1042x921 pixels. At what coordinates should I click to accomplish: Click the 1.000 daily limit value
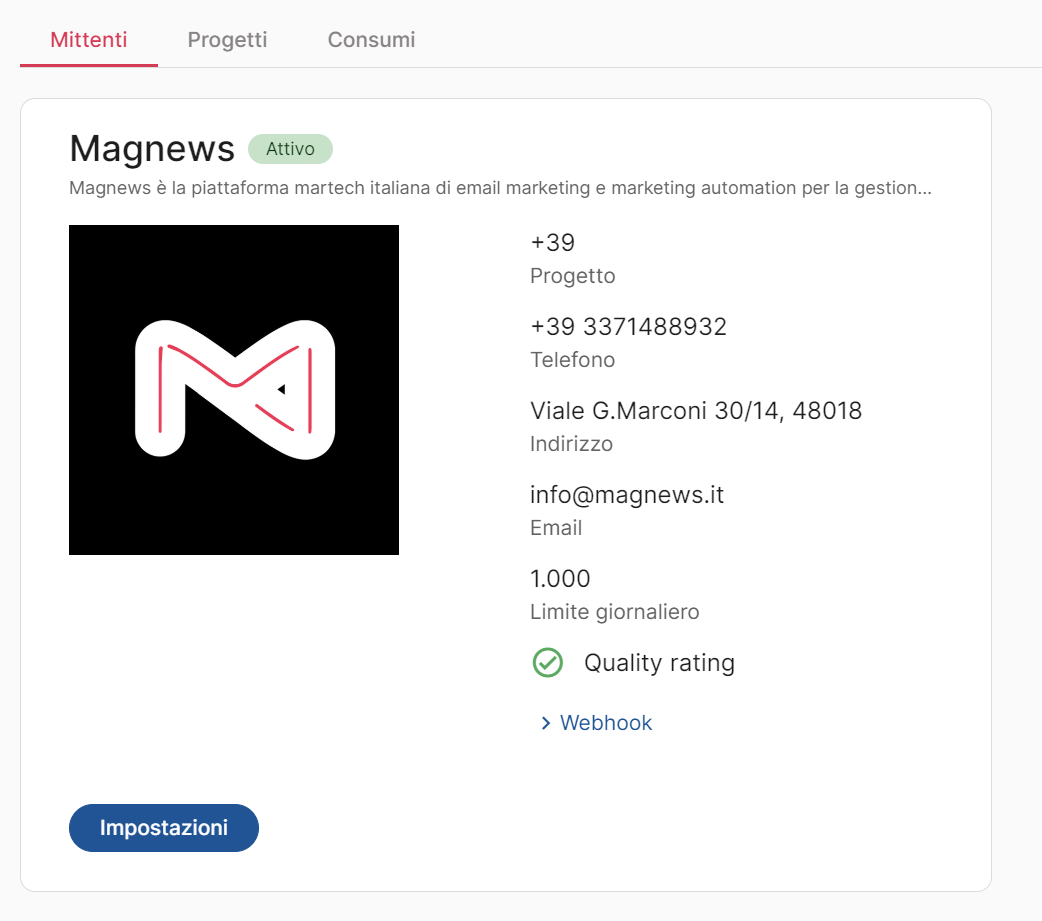click(x=560, y=579)
